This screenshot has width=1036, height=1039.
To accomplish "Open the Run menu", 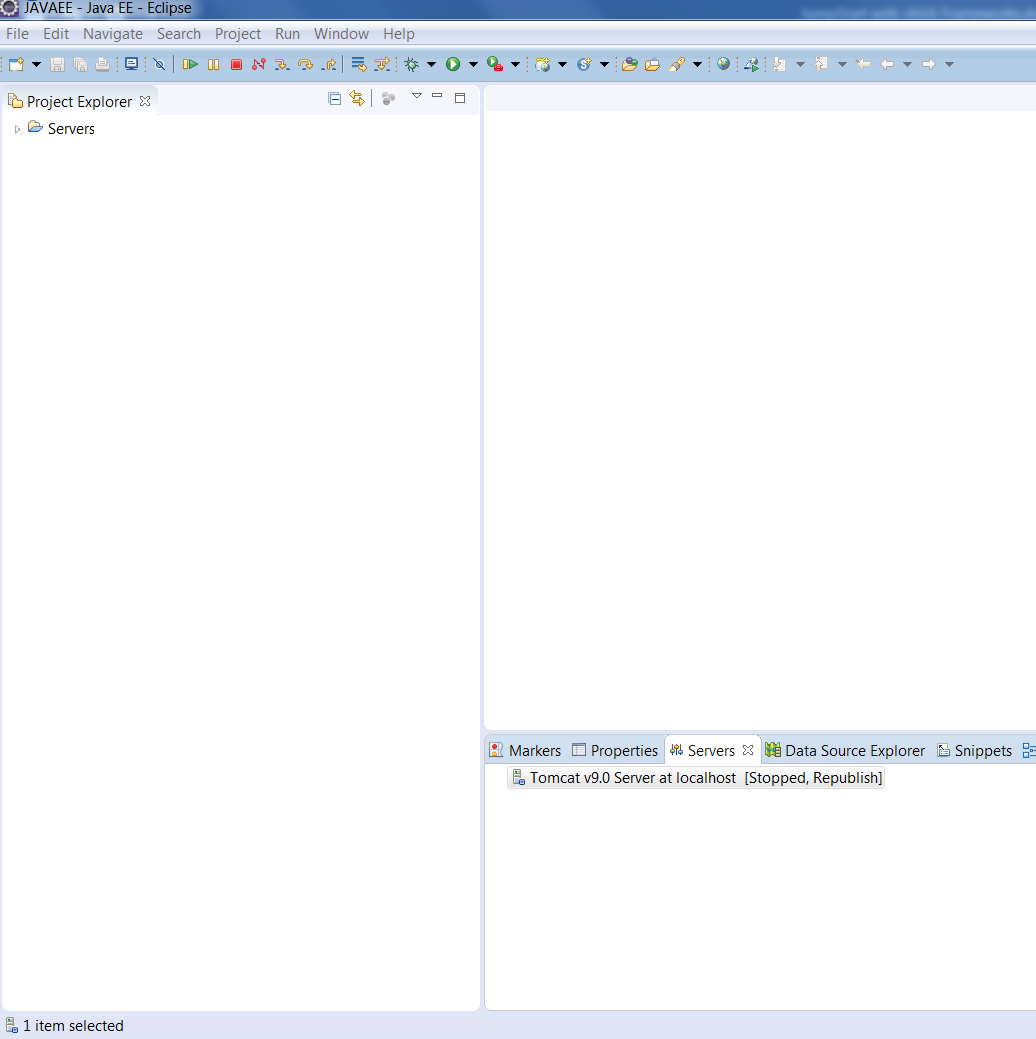I will point(287,34).
